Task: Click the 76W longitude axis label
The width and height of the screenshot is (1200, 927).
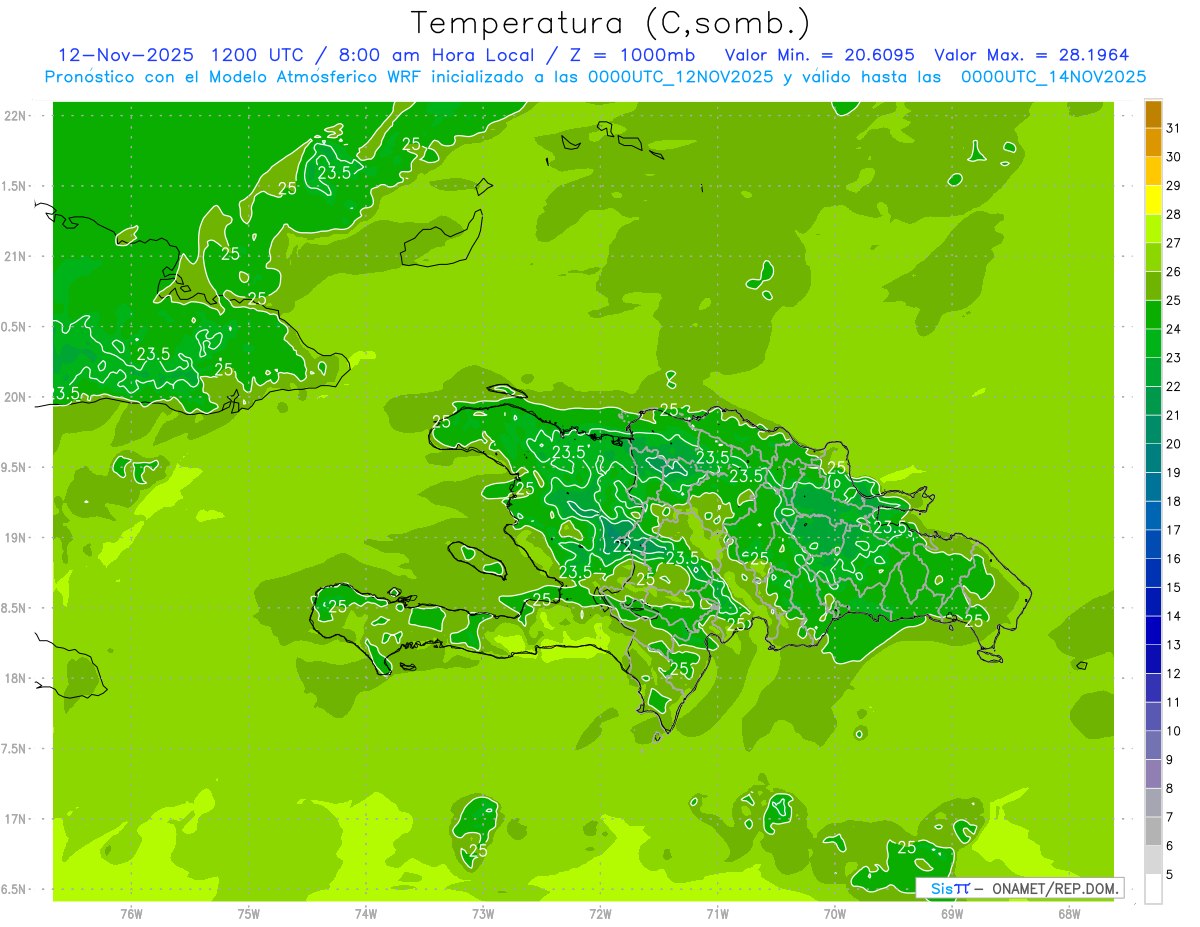Action: (x=131, y=914)
